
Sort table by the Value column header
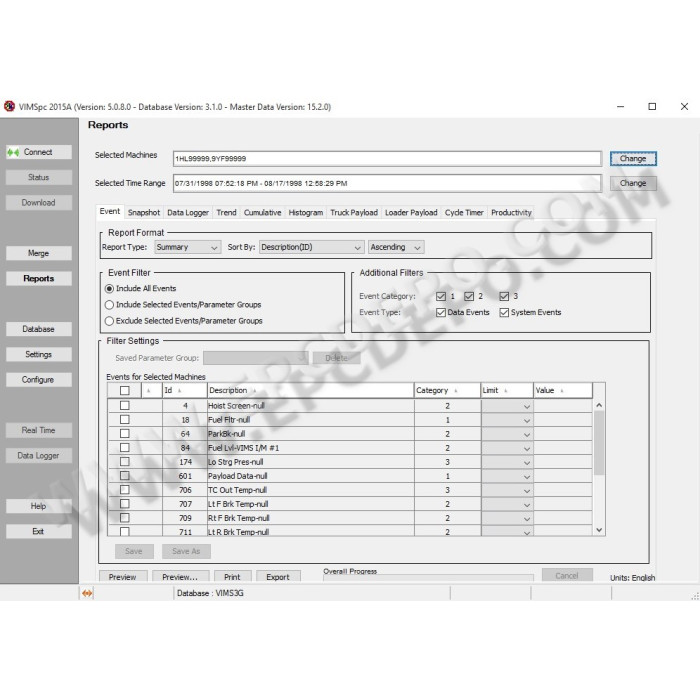pos(563,391)
